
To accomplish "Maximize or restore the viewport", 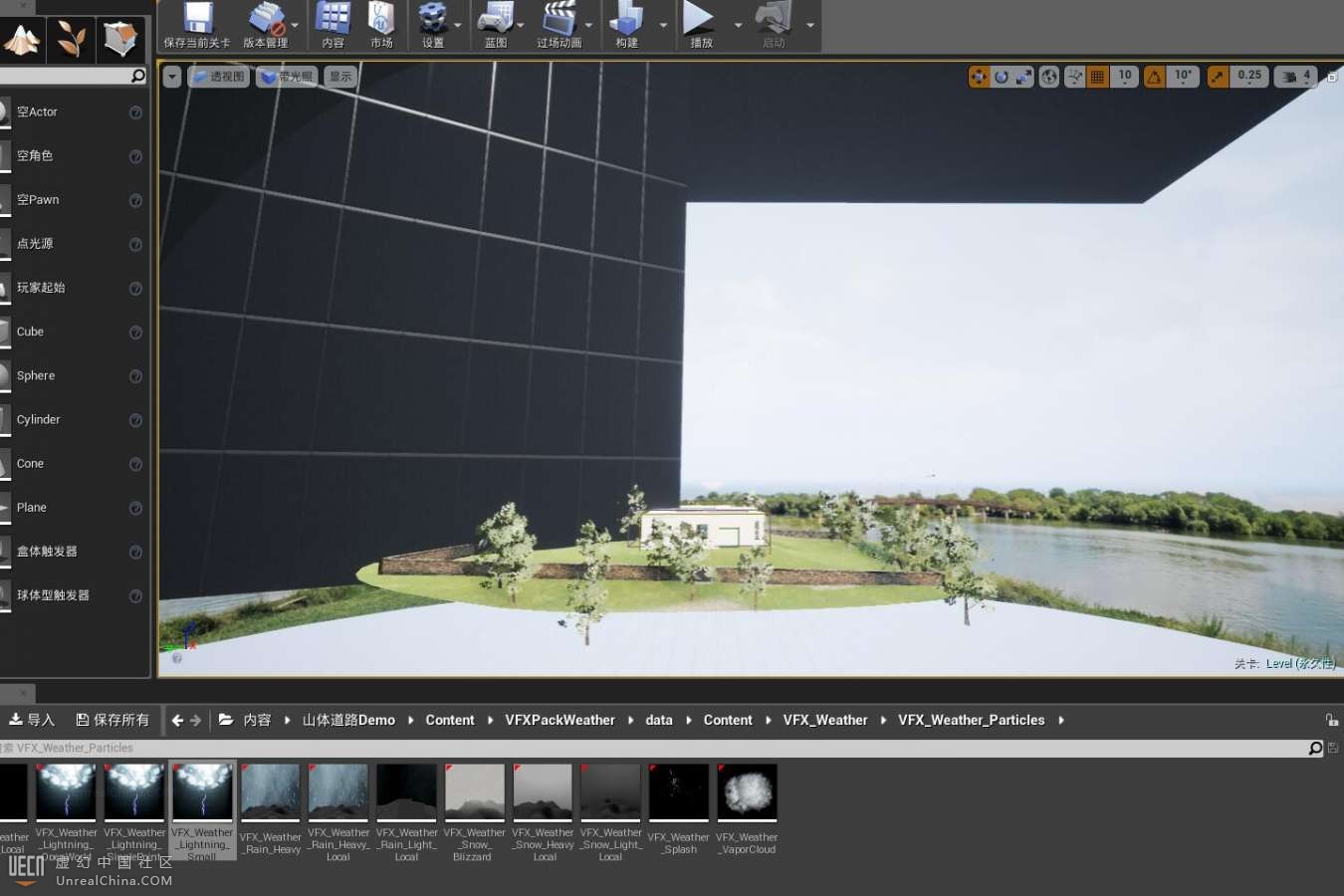I will (1332, 77).
